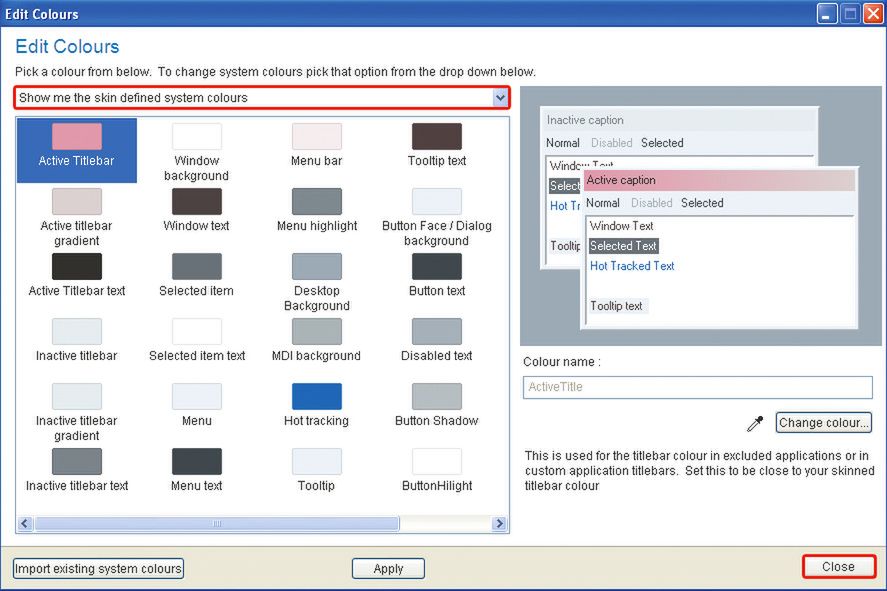This screenshot has height=591, width=887.
Task: Click the left scroll arrow of the swatch list
Action: 25,523
